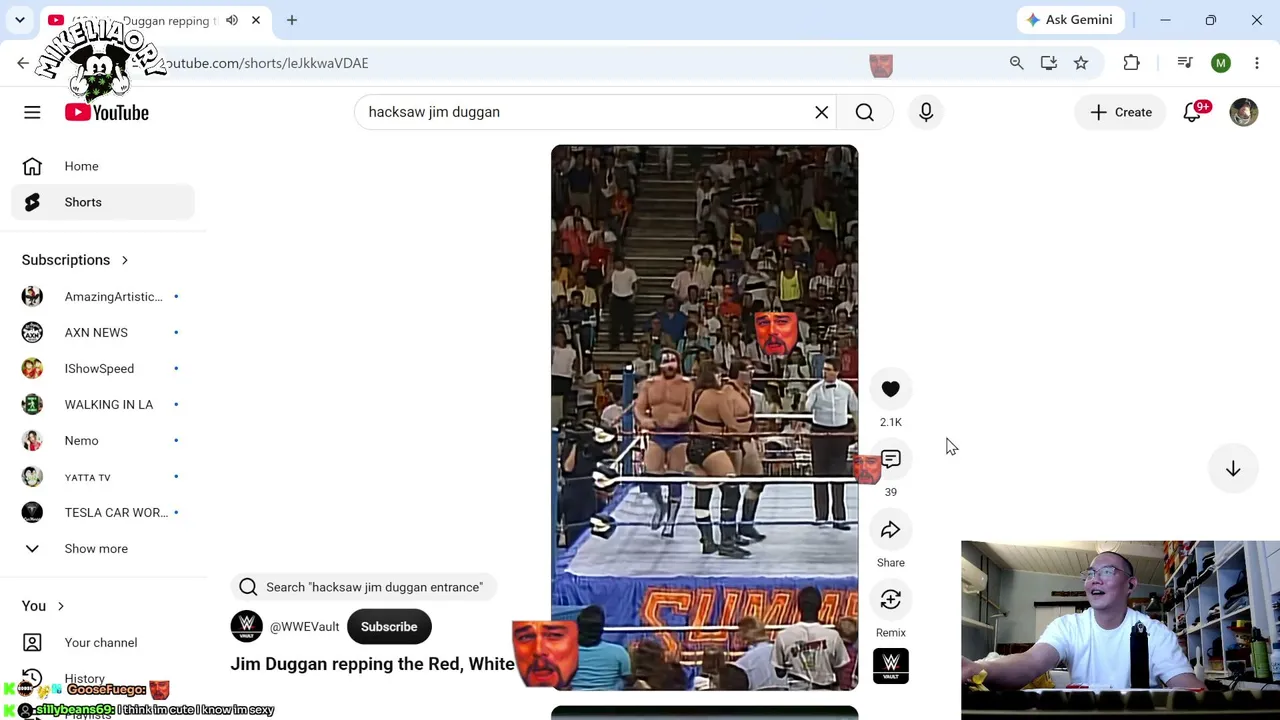The image size is (1280, 720).
Task: Search "hacksaw jim duggan entrance" suggestion
Action: tap(363, 587)
